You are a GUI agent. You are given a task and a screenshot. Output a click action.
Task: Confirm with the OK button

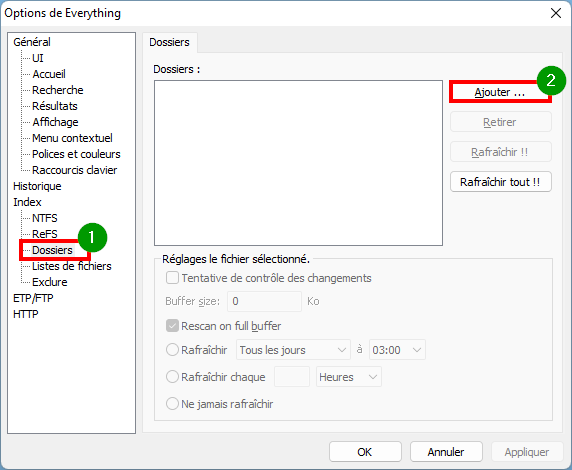tap(365, 452)
